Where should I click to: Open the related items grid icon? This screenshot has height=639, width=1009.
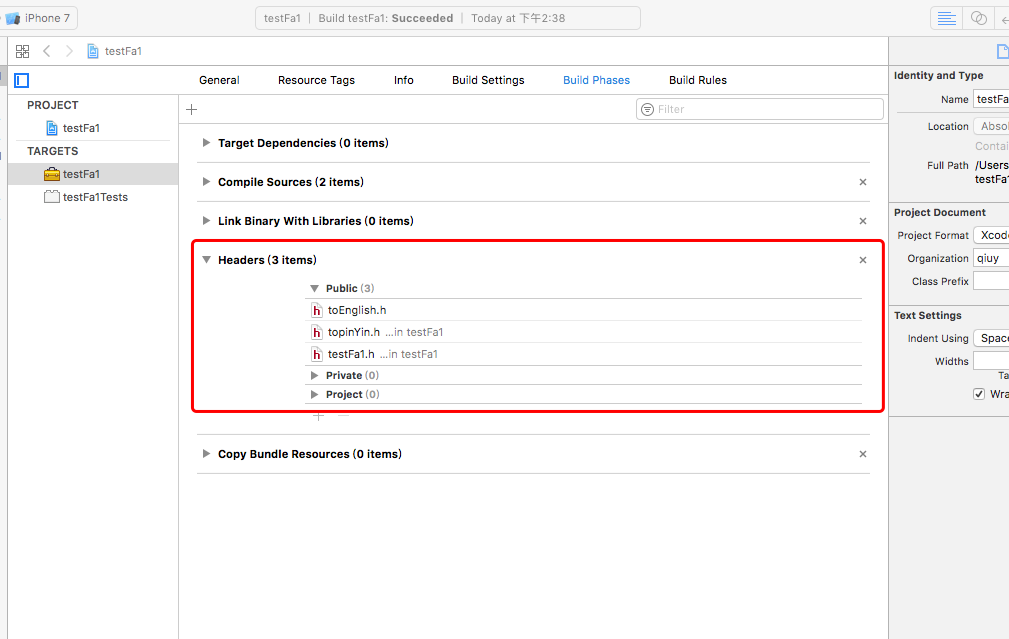(23, 51)
